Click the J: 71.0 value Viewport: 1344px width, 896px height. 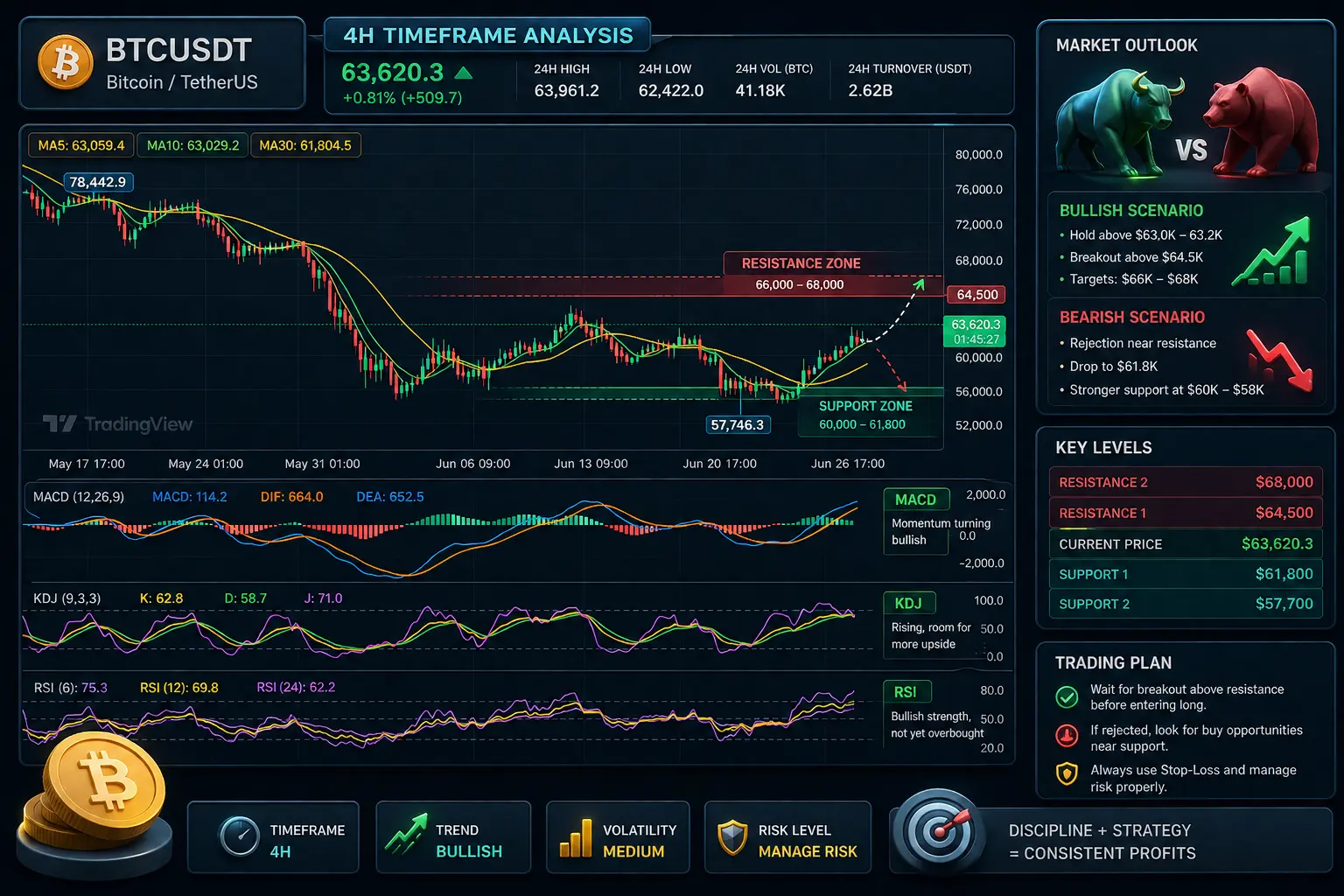click(323, 598)
